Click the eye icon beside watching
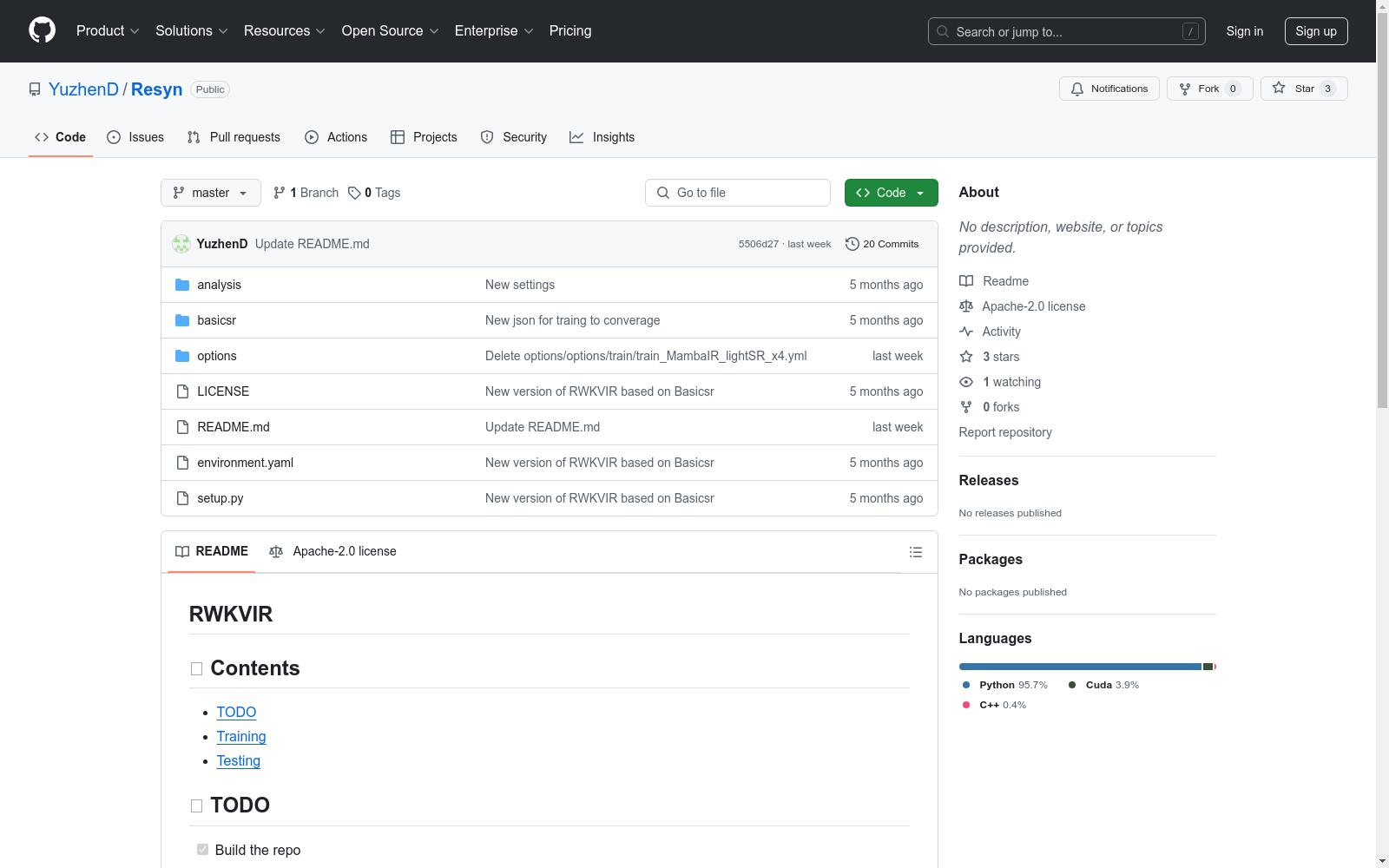1389x868 pixels. (966, 382)
